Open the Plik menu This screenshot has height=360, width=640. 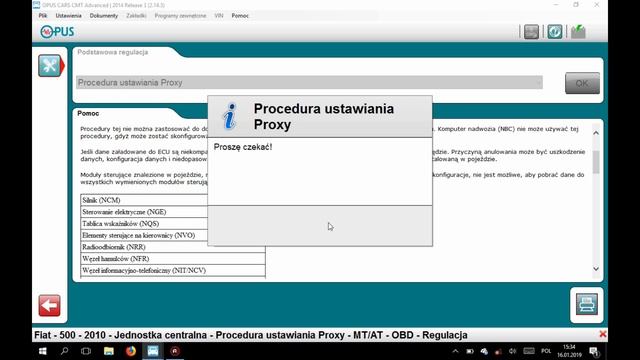[43, 16]
